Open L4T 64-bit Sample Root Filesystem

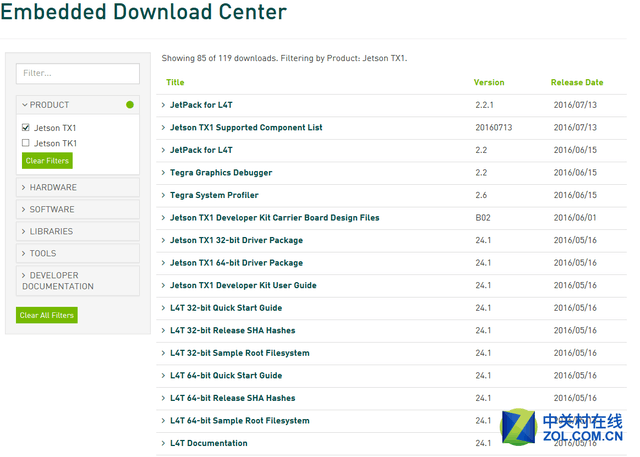coord(240,421)
